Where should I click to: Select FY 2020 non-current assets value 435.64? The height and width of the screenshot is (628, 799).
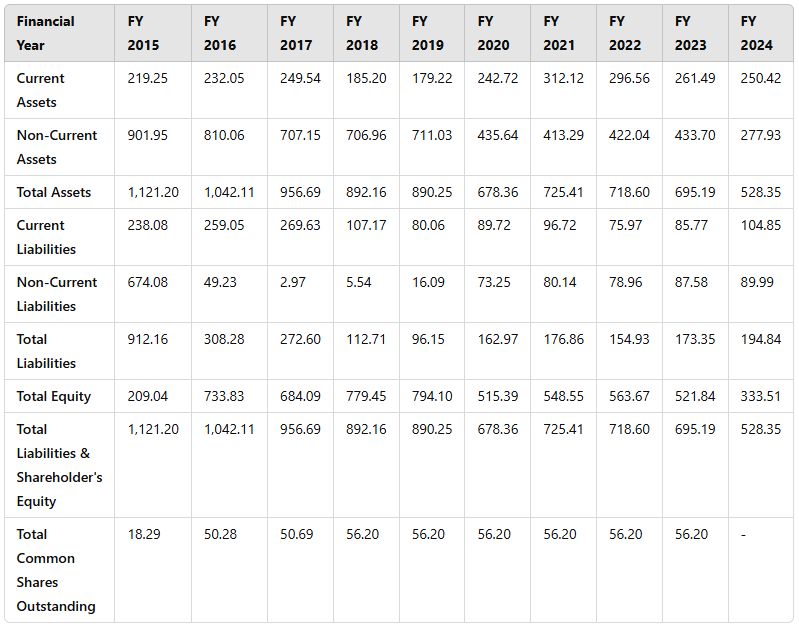coord(497,135)
